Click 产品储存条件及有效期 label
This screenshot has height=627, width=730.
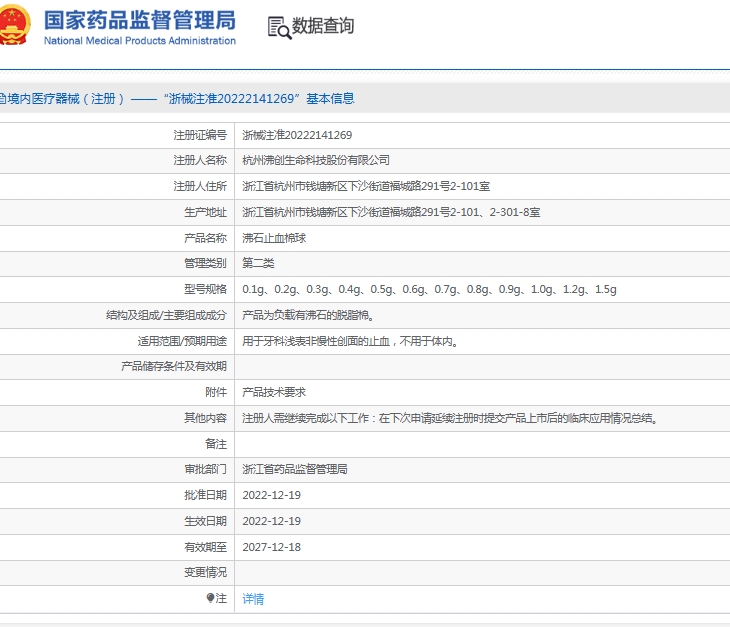174,367
